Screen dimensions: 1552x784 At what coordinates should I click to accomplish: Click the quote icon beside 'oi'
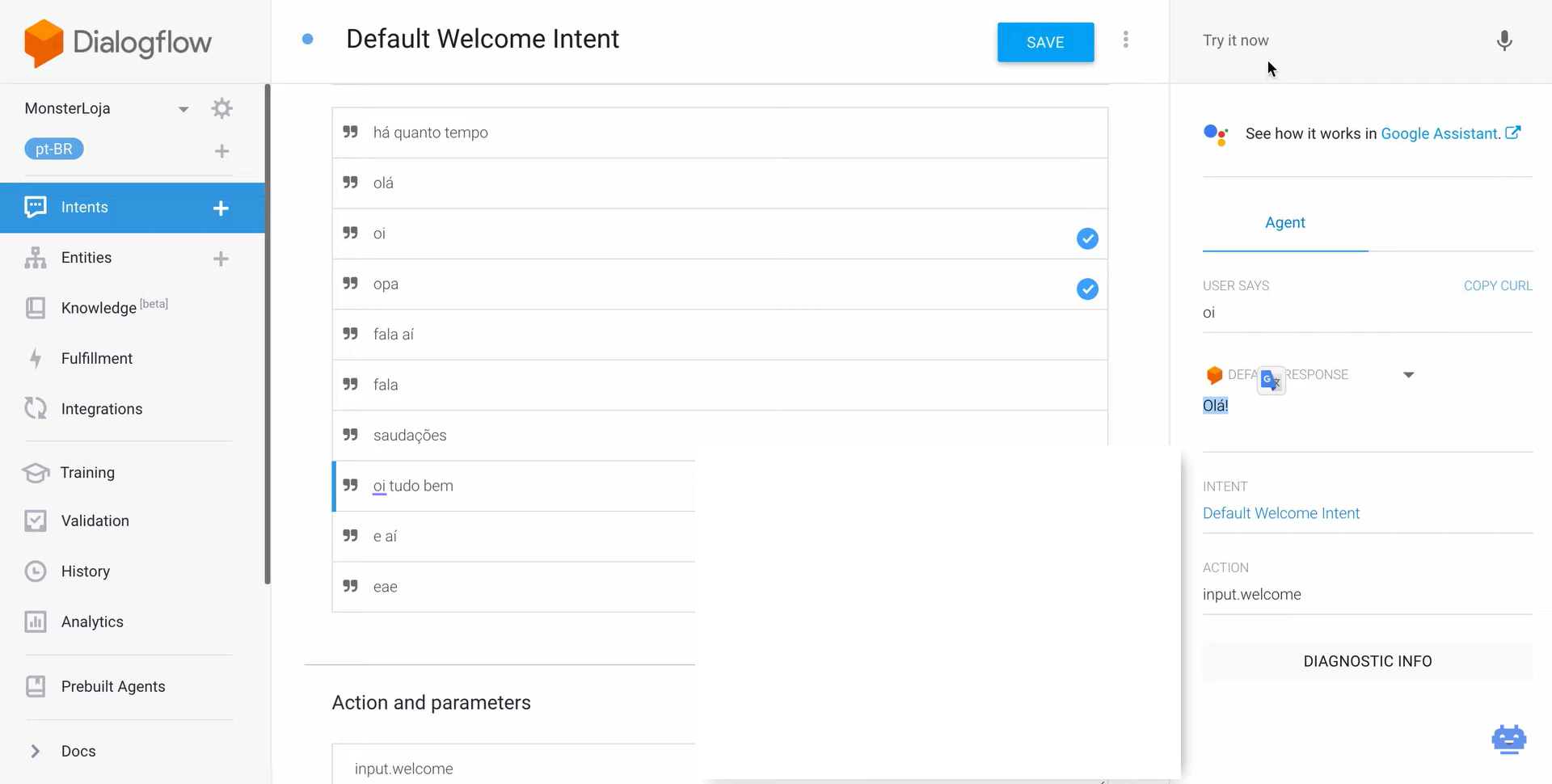coord(350,234)
